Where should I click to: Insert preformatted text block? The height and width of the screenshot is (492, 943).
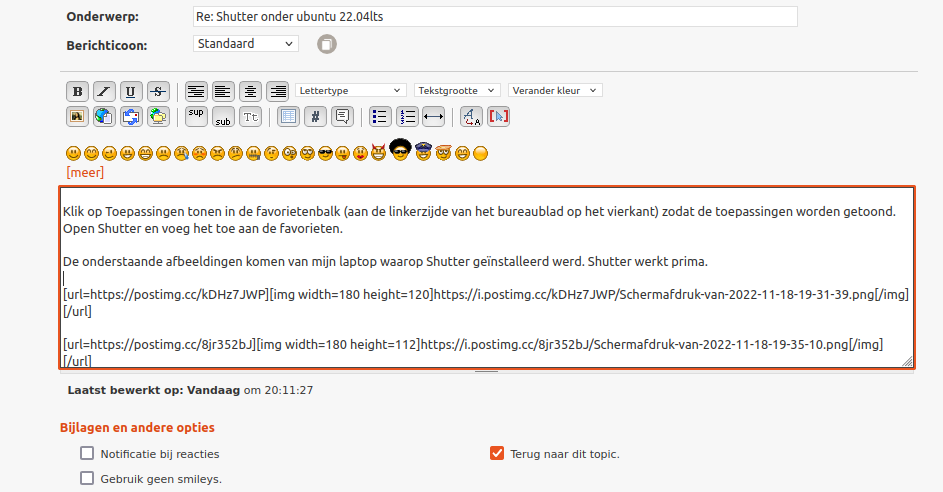tap(195, 91)
